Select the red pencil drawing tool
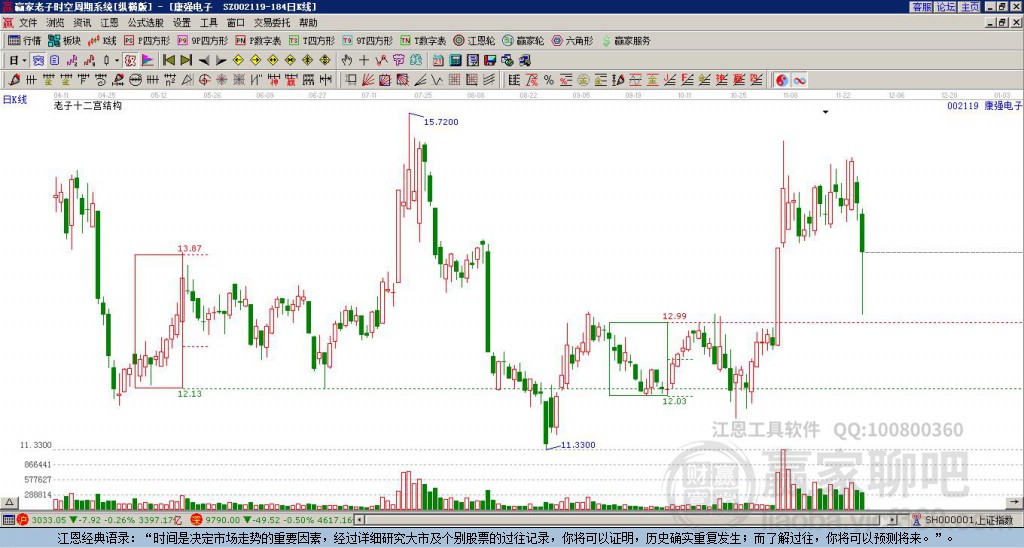The width and height of the screenshot is (1024, 548). pos(14,80)
